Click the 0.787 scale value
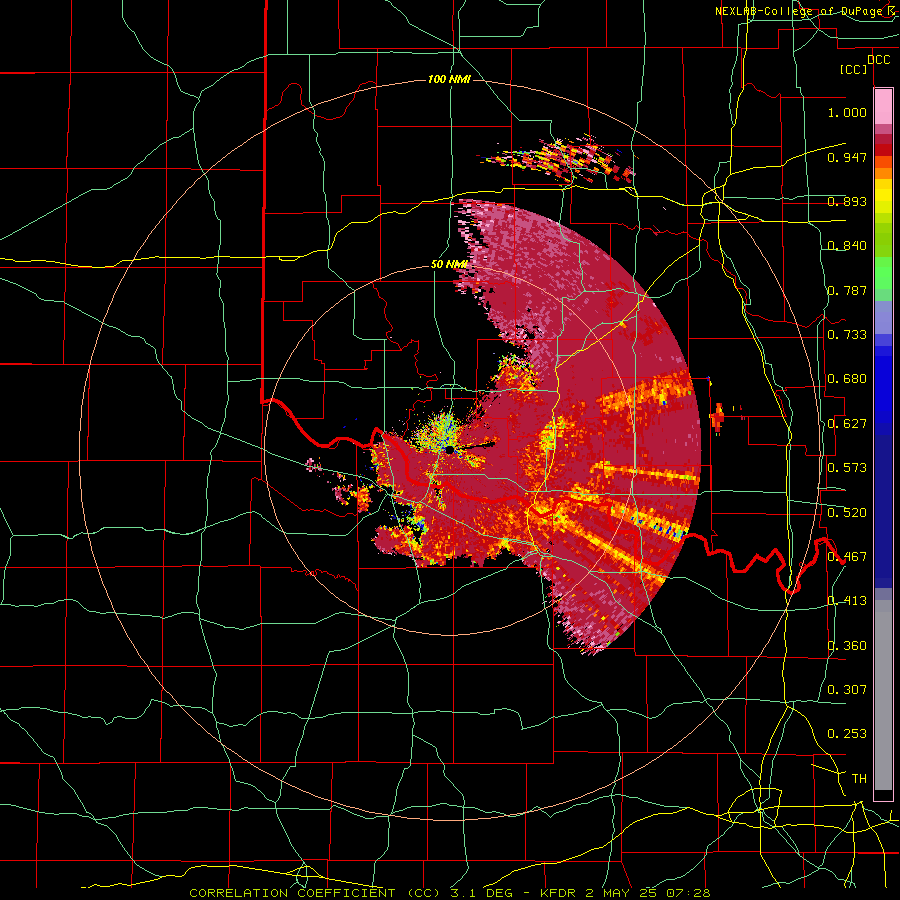The image size is (900, 900). tap(847, 290)
